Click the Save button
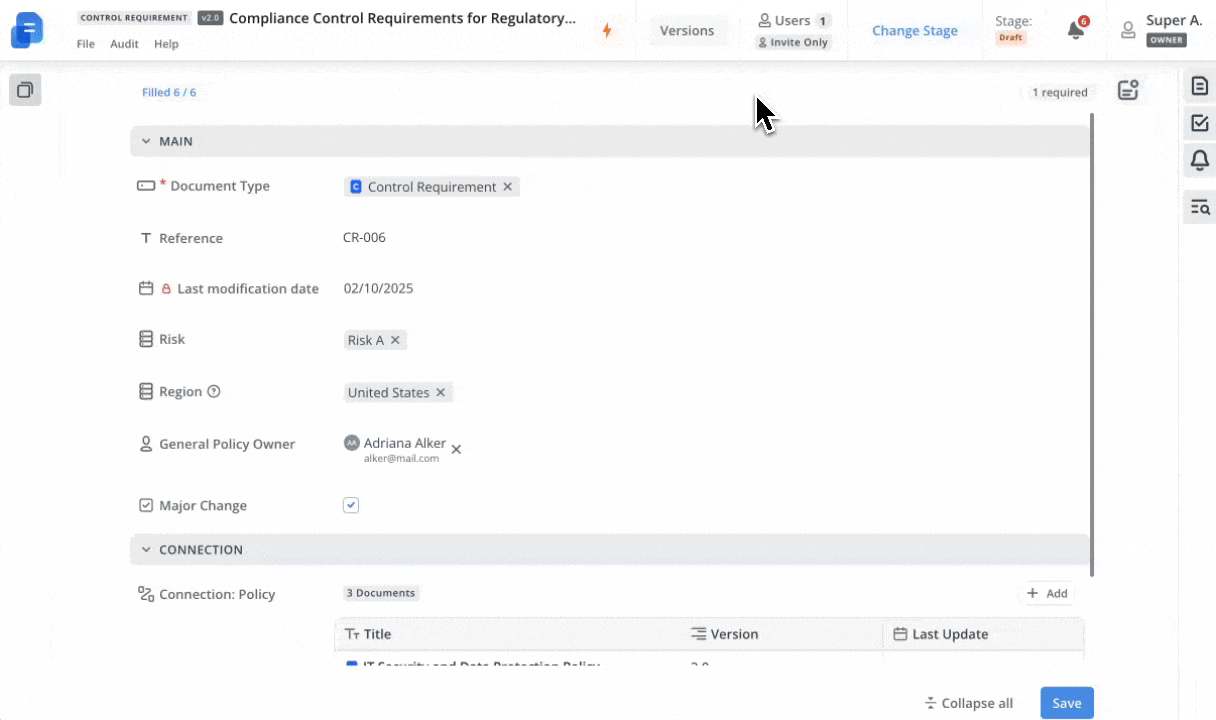 1066,703
